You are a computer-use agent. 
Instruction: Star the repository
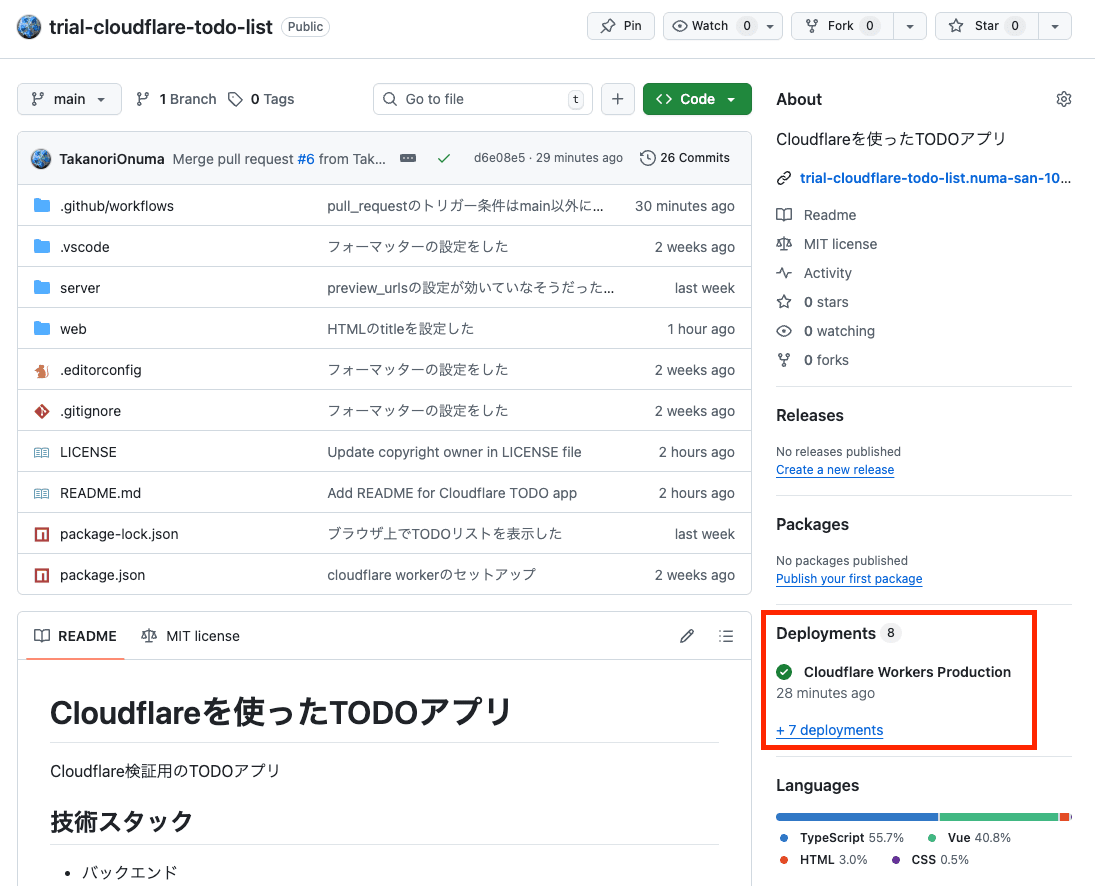(986, 26)
